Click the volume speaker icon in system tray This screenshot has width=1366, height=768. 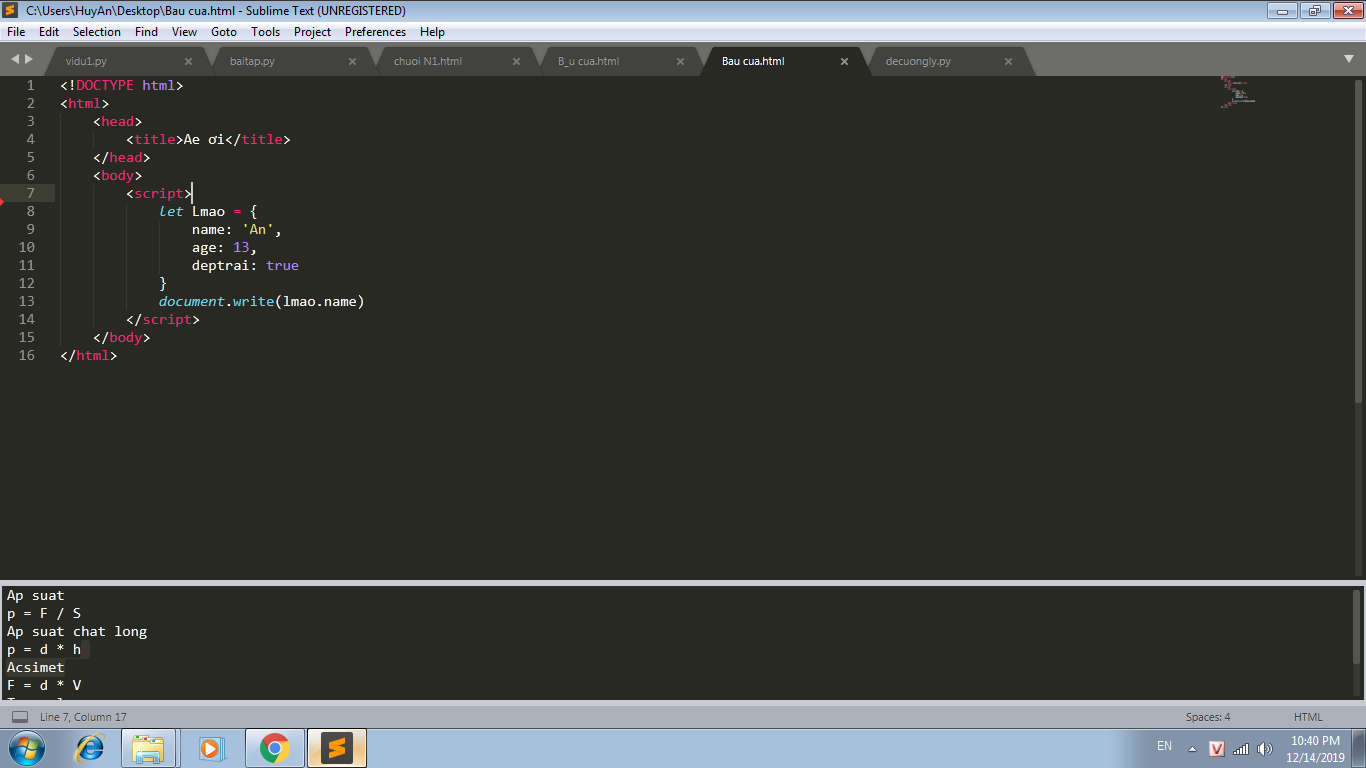[1265, 749]
